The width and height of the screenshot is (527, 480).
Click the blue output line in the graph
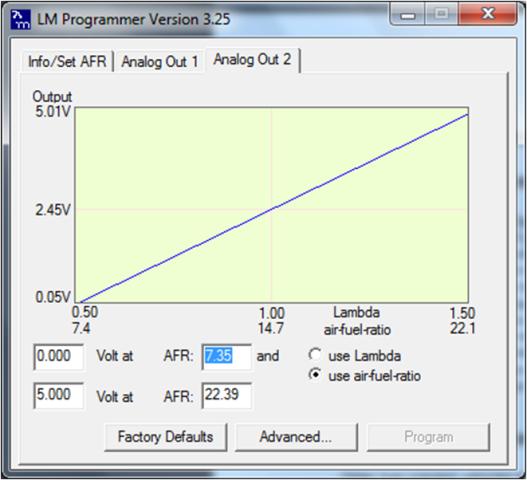[274, 208]
